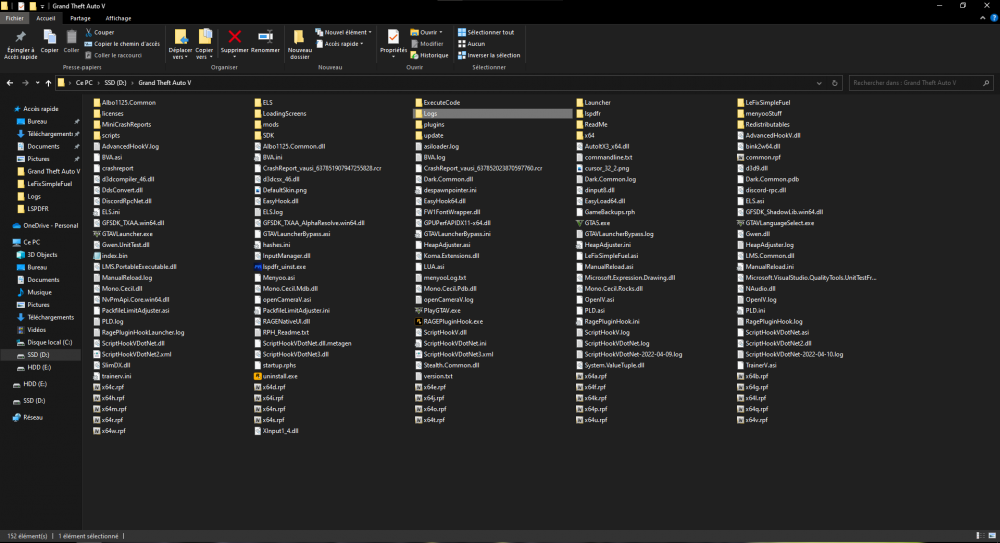Switch to the Partage tab
Screen dimensions: 1000x543
coord(80,19)
